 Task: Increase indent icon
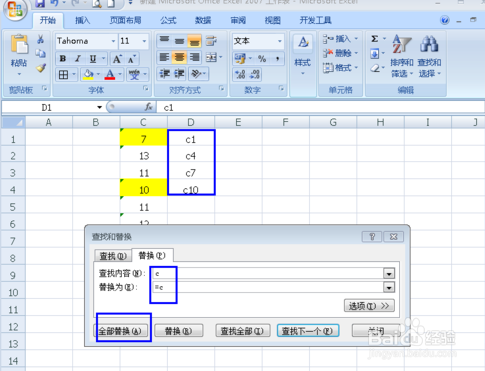[x=179, y=74]
